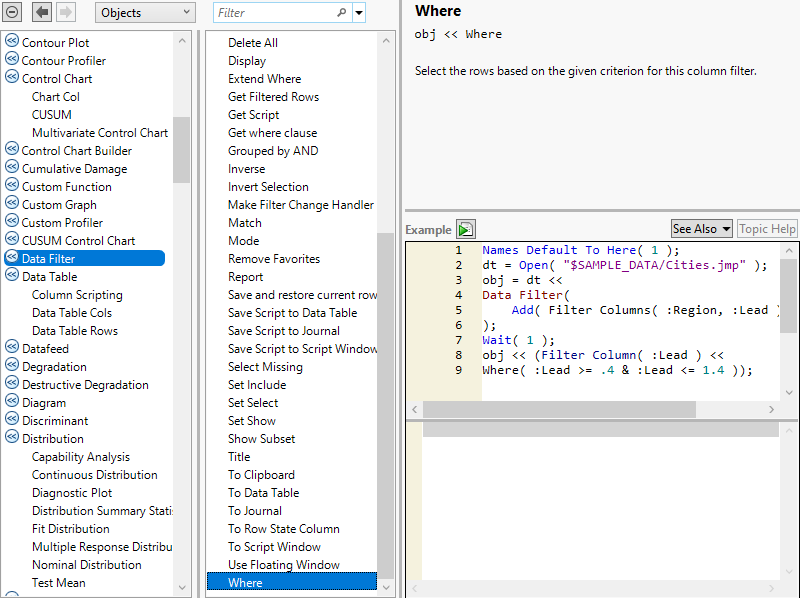800x598 pixels.
Task: Click the icon beside Custom Function
Action: point(12,185)
